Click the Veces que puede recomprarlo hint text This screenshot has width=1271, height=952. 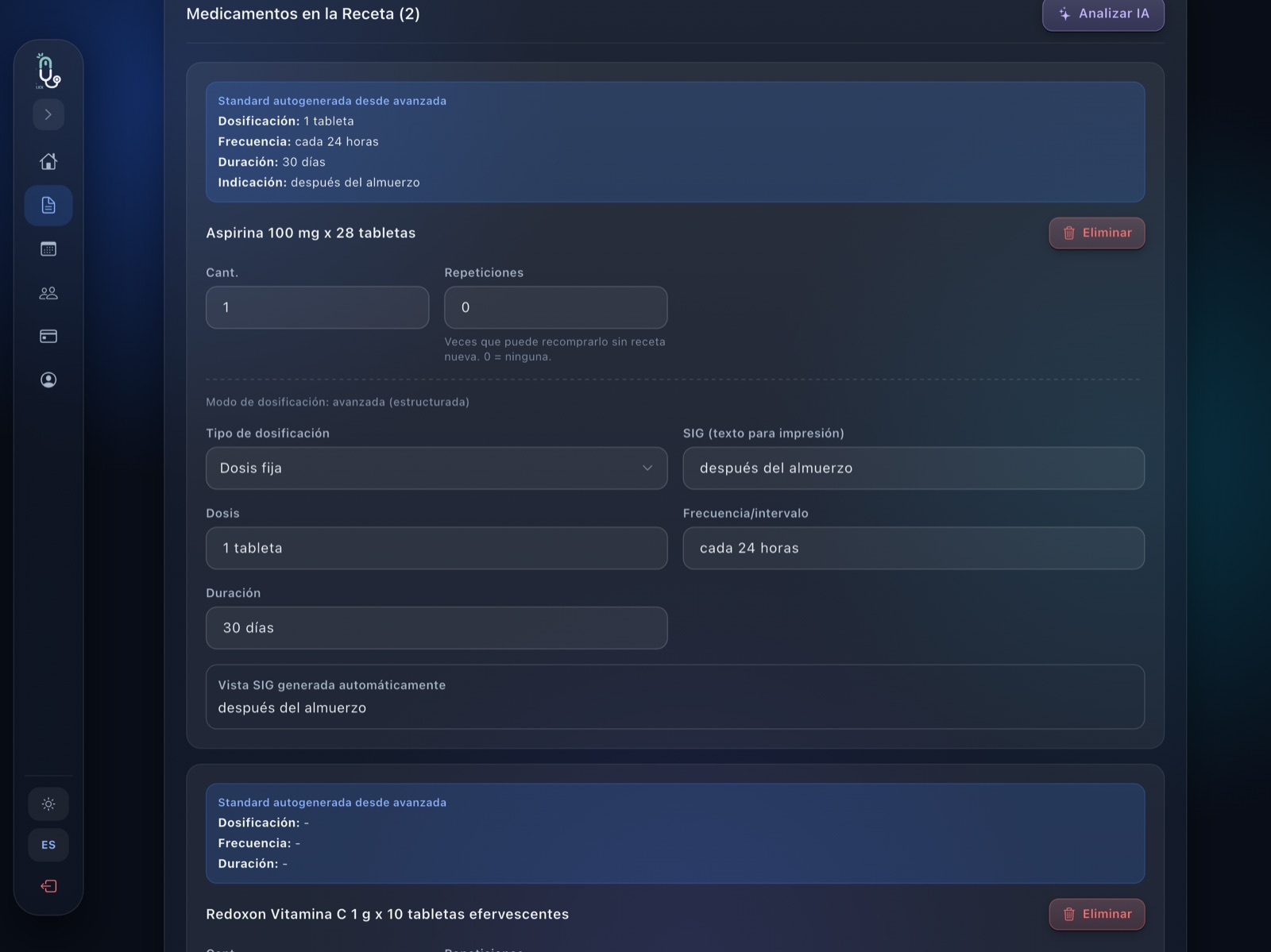click(x=555, y=349)
